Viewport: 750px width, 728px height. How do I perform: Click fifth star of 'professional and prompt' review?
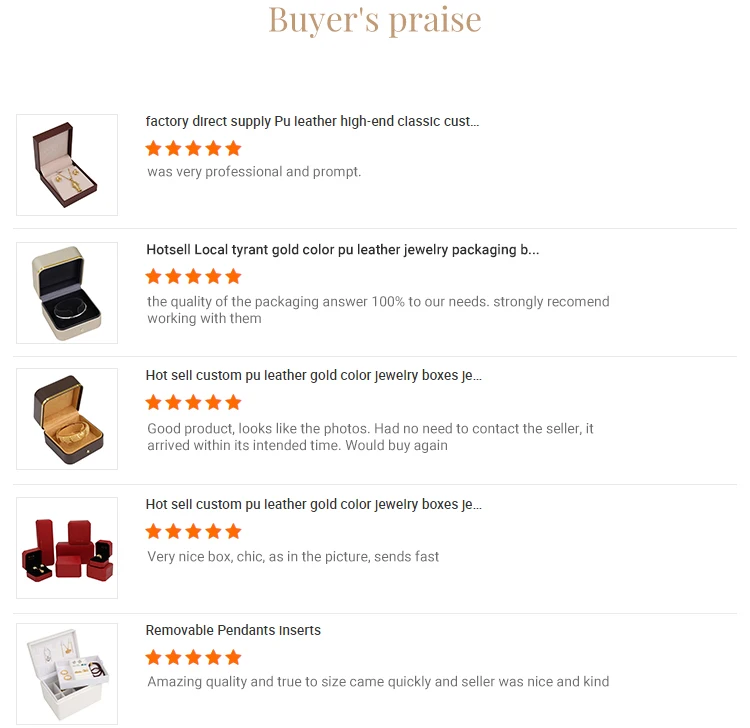tap(233, 148)
